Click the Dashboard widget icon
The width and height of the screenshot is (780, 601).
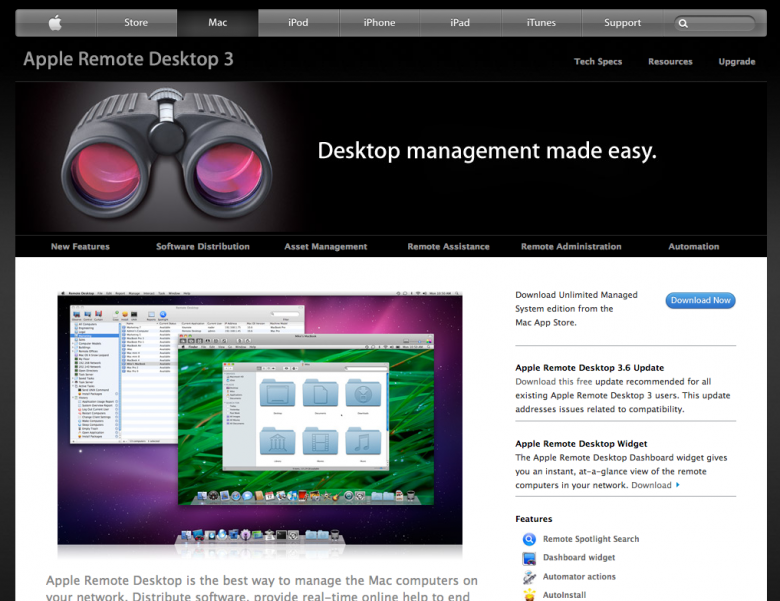[529, 558]
